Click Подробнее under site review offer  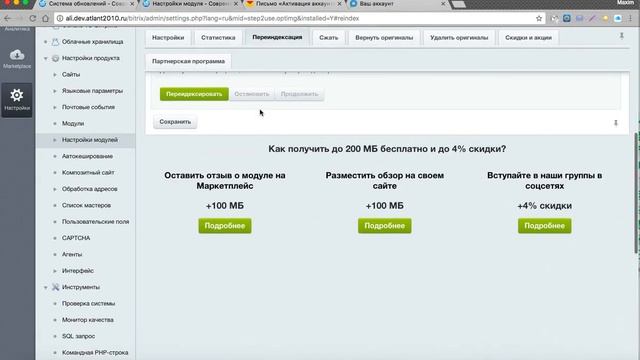(x=384, y=226)
